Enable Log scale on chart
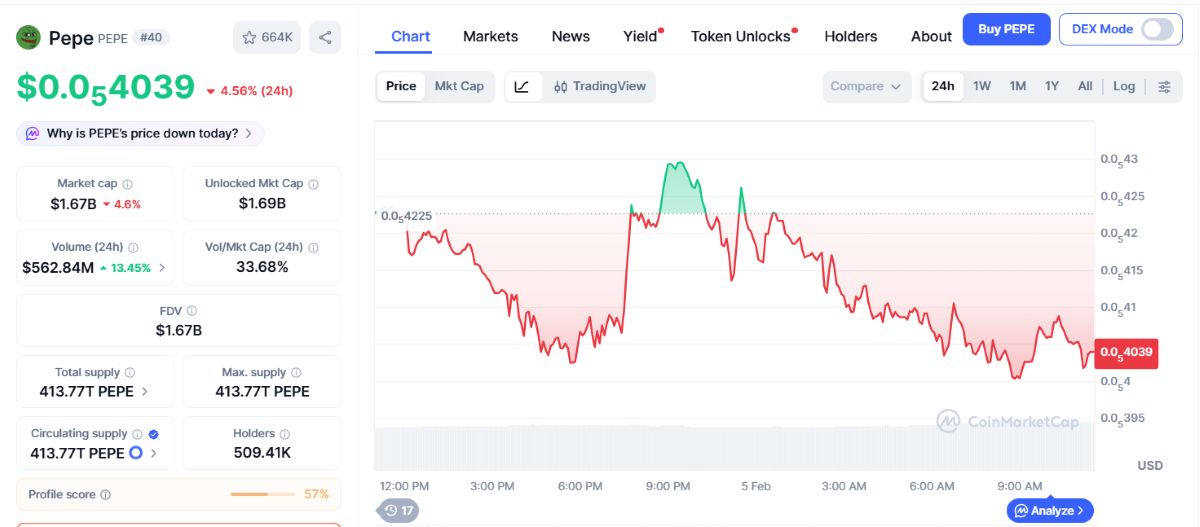The height and width of the screenshot is (527, 1200). coord(1124,86)
